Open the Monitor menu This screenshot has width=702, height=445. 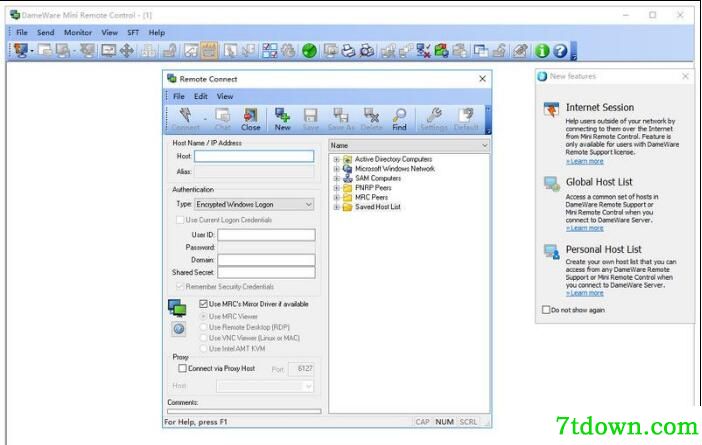coord(78,32)
